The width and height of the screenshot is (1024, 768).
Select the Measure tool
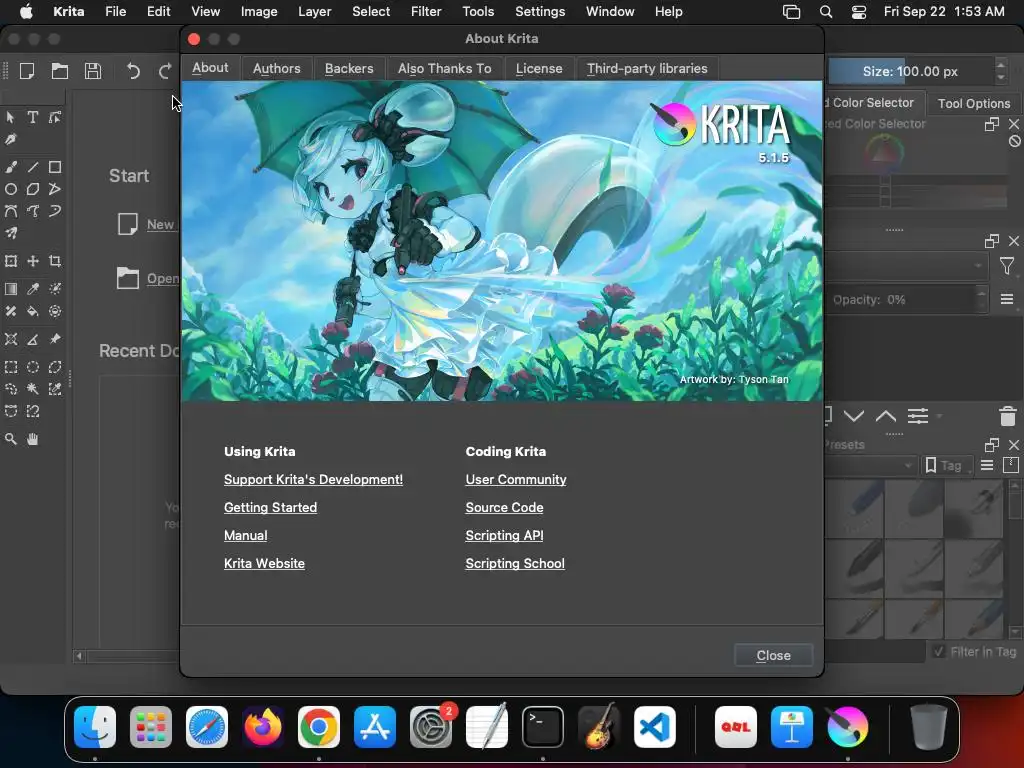pyautogui.click(x=33, y=339)
